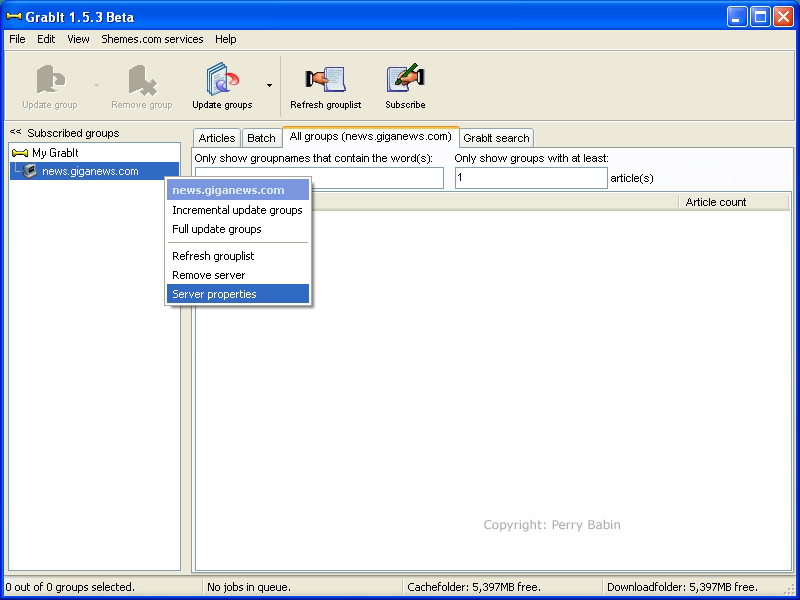Open dropdown arrow beside Update group

pos(96,85)
